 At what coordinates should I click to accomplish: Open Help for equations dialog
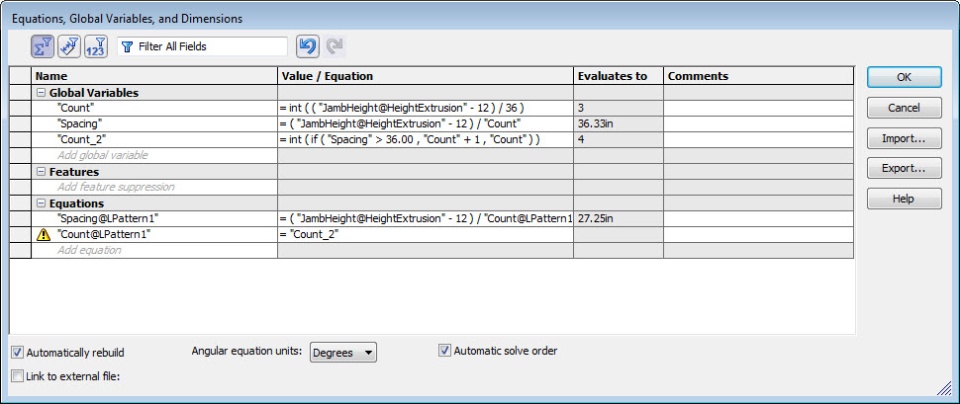point(904,199)
